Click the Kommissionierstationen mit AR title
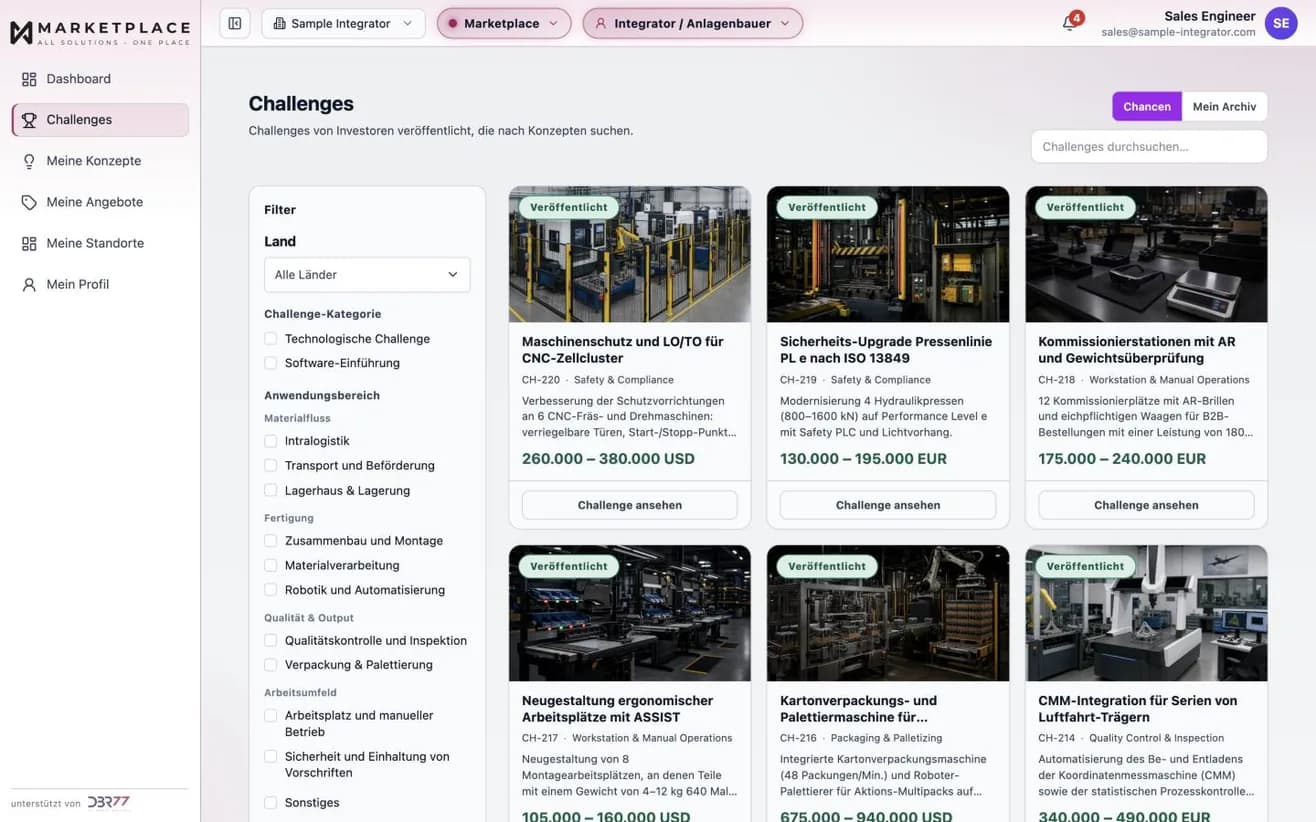1316x822 pixels. 1137,350
